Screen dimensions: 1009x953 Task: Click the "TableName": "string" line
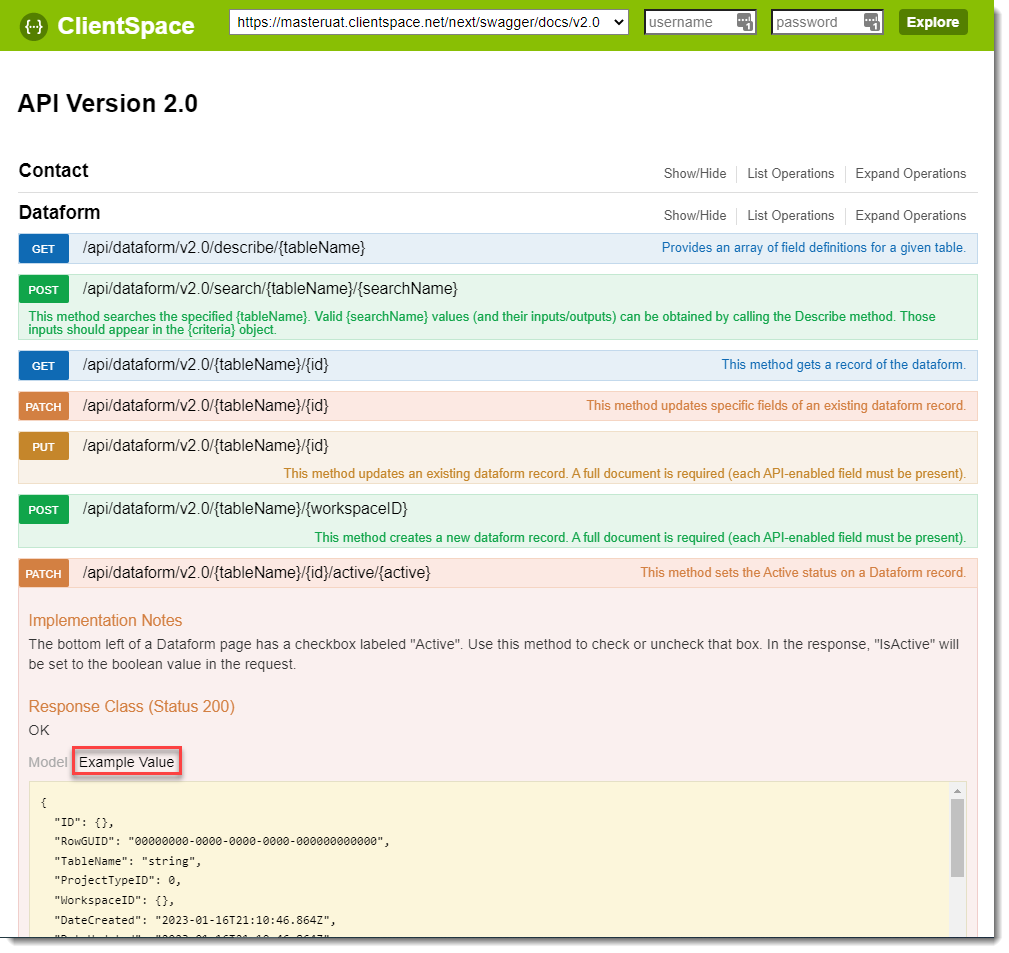coord(127,862)
